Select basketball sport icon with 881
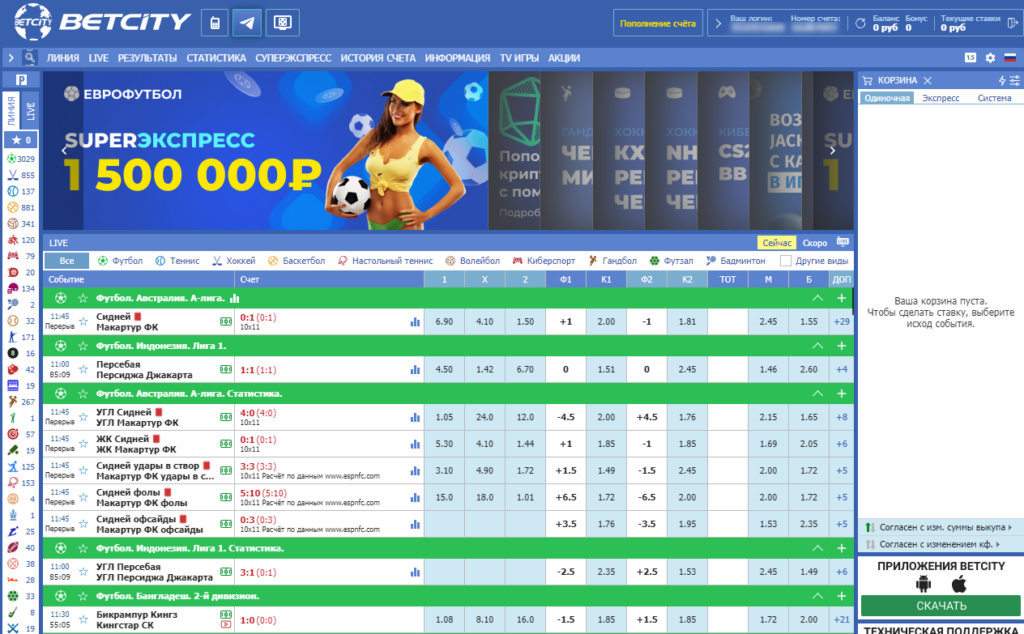The width and height of the screenshot is (1024, 634). [x=12, y=208]
